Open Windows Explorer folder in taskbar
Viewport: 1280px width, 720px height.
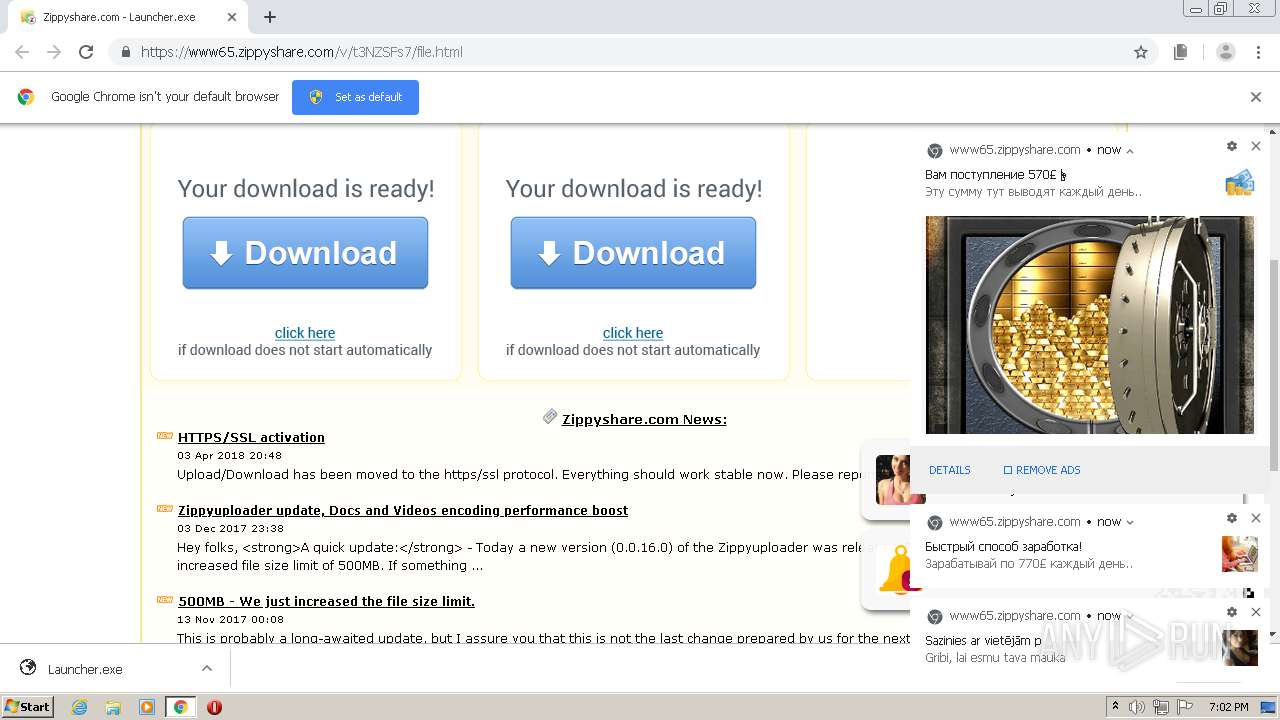pyautogui.click(x=113, y=707)
